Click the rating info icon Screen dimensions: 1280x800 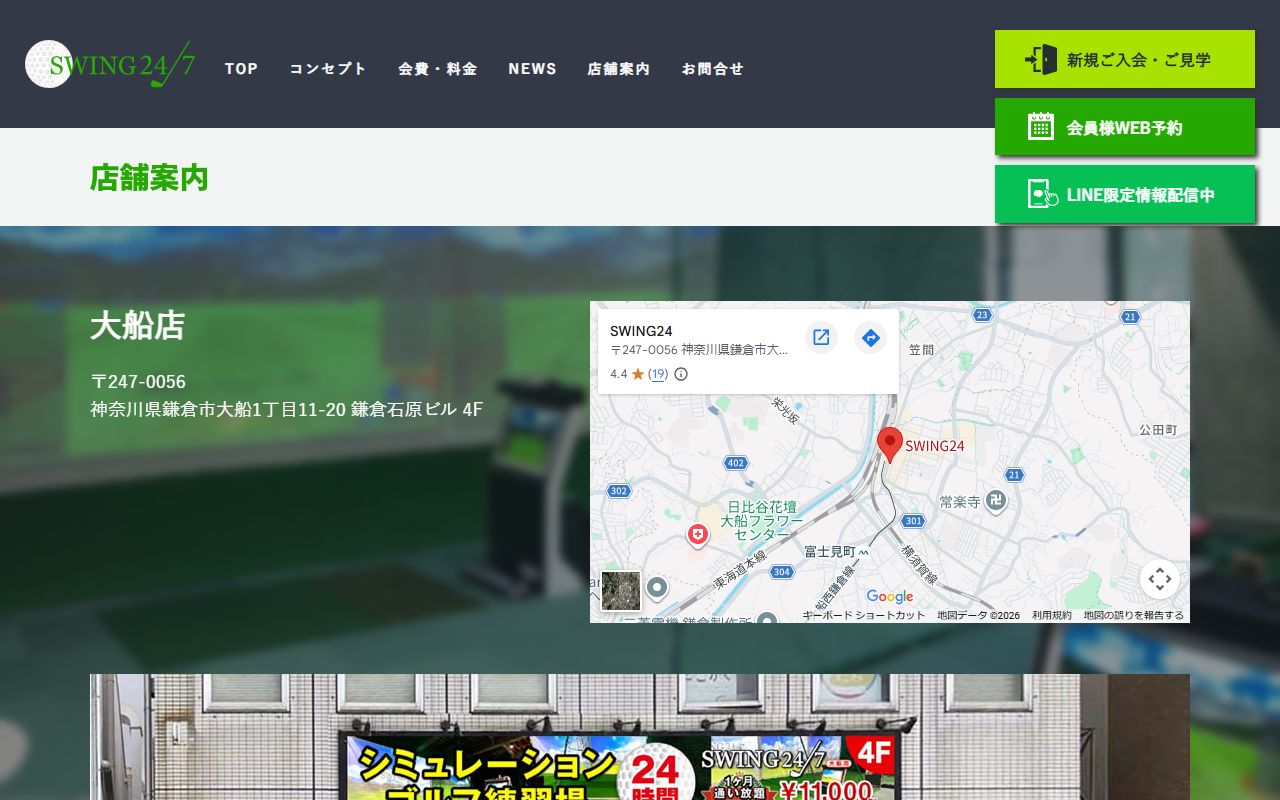click(x=681, y=374)
